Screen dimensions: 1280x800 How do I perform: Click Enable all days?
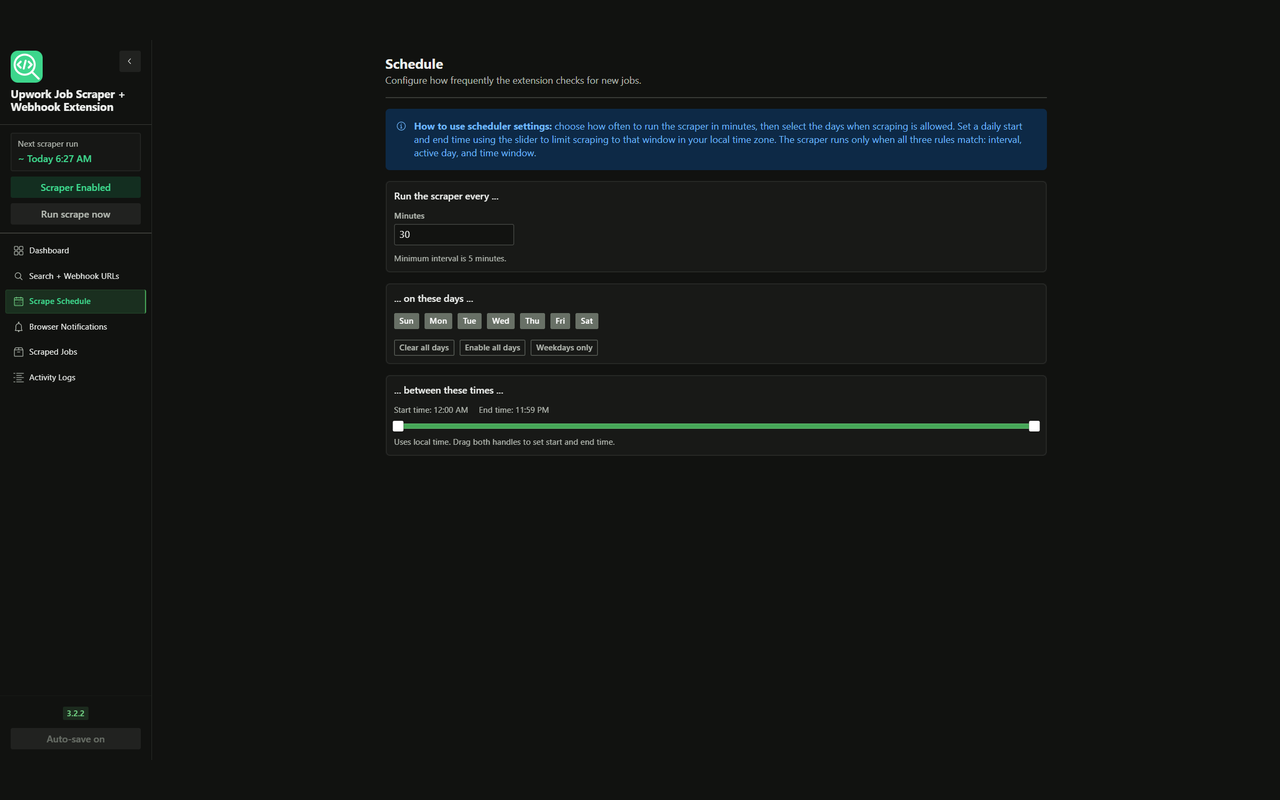(492, 348)
